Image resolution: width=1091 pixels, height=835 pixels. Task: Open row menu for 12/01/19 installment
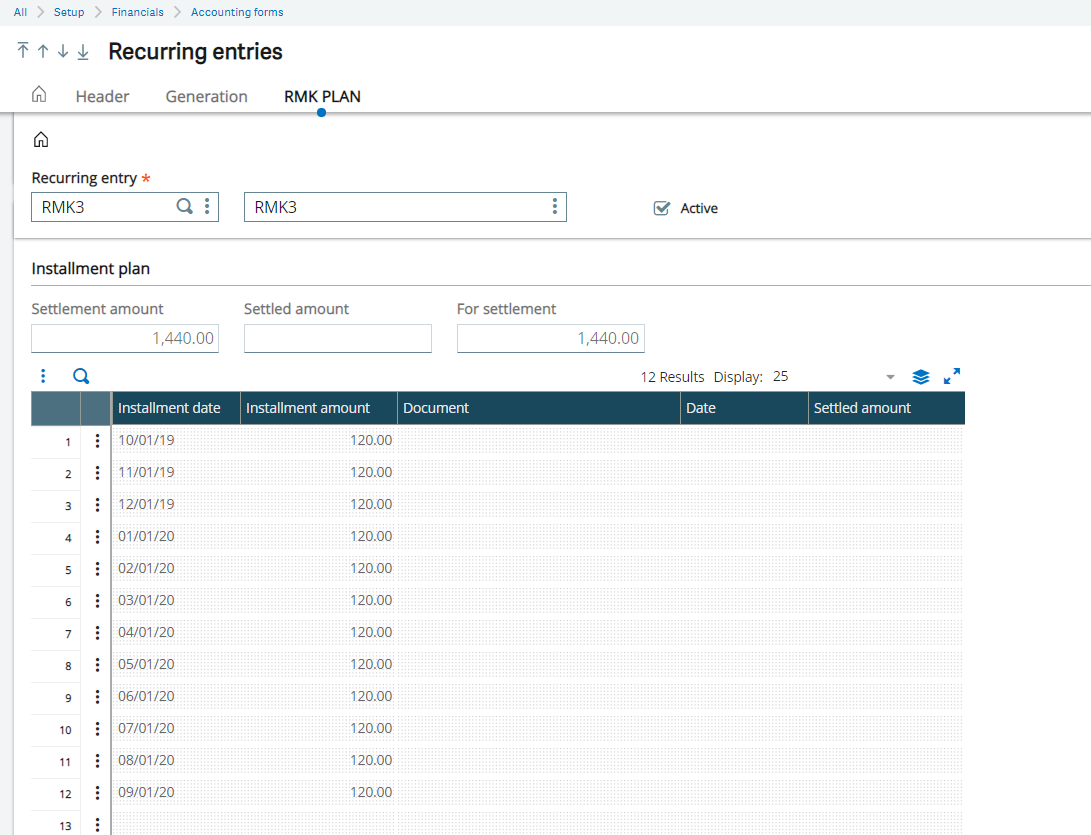click(97, 504)
